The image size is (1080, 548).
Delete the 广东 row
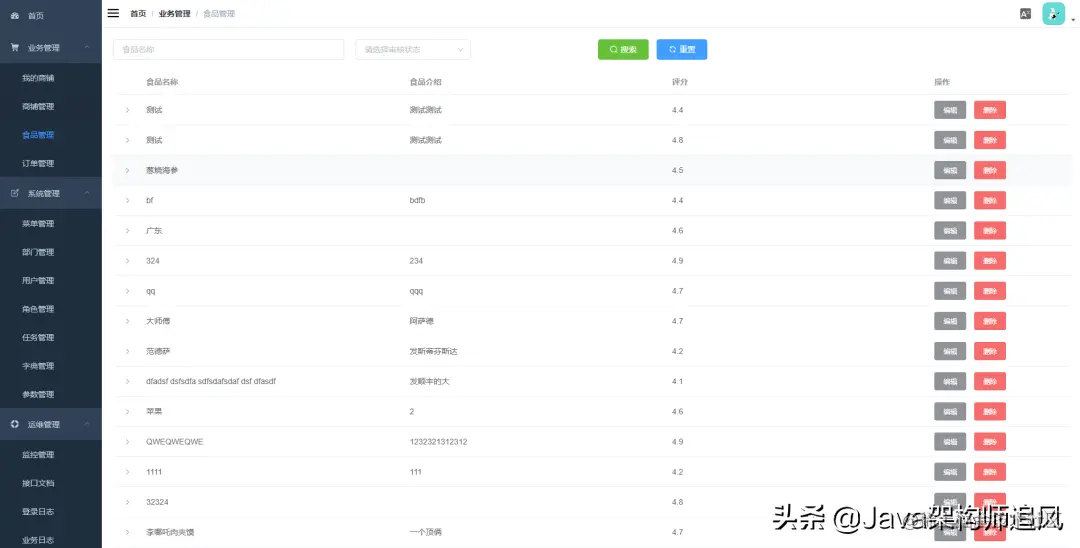point(990,231)
